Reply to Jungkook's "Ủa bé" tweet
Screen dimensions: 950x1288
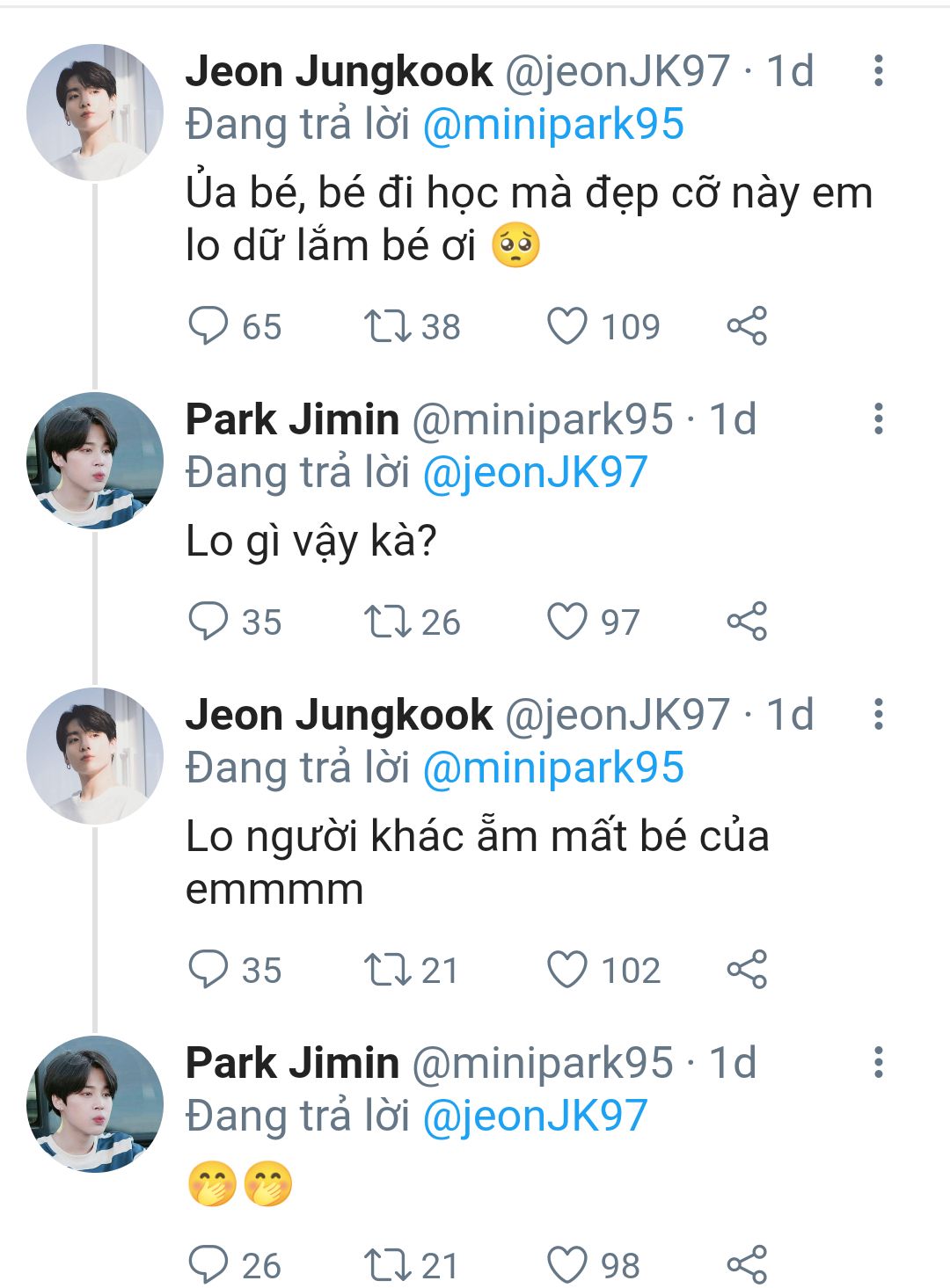(208, 326)
